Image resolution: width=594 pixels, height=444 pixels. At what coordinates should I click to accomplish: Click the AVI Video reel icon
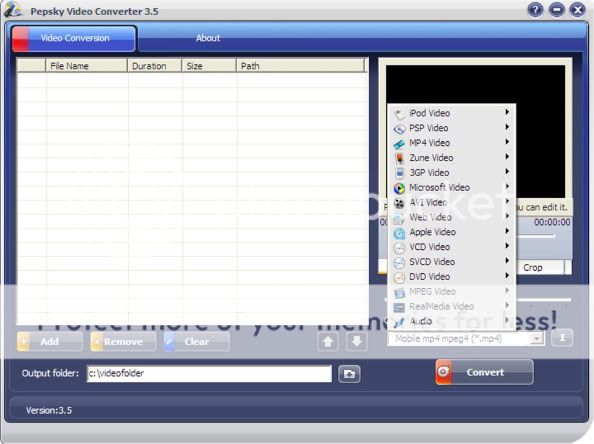pyautogui.click(x=399, y=203)
